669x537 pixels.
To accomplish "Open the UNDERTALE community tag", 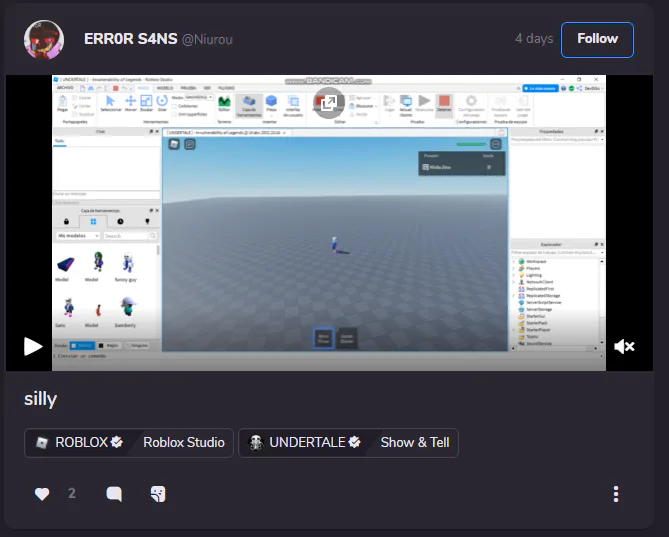I will click(x=305, y=443).
